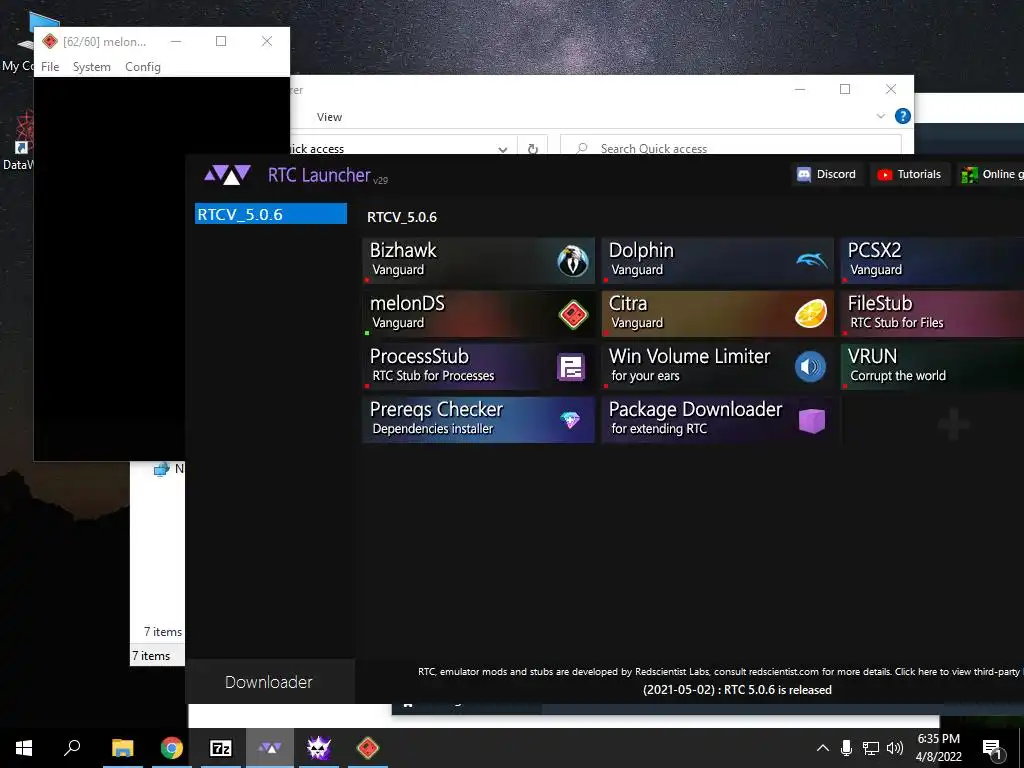Open File Explorer from the taskbar
The height and width of the screenshot is (768, 1024).
[x=122, y=748]
